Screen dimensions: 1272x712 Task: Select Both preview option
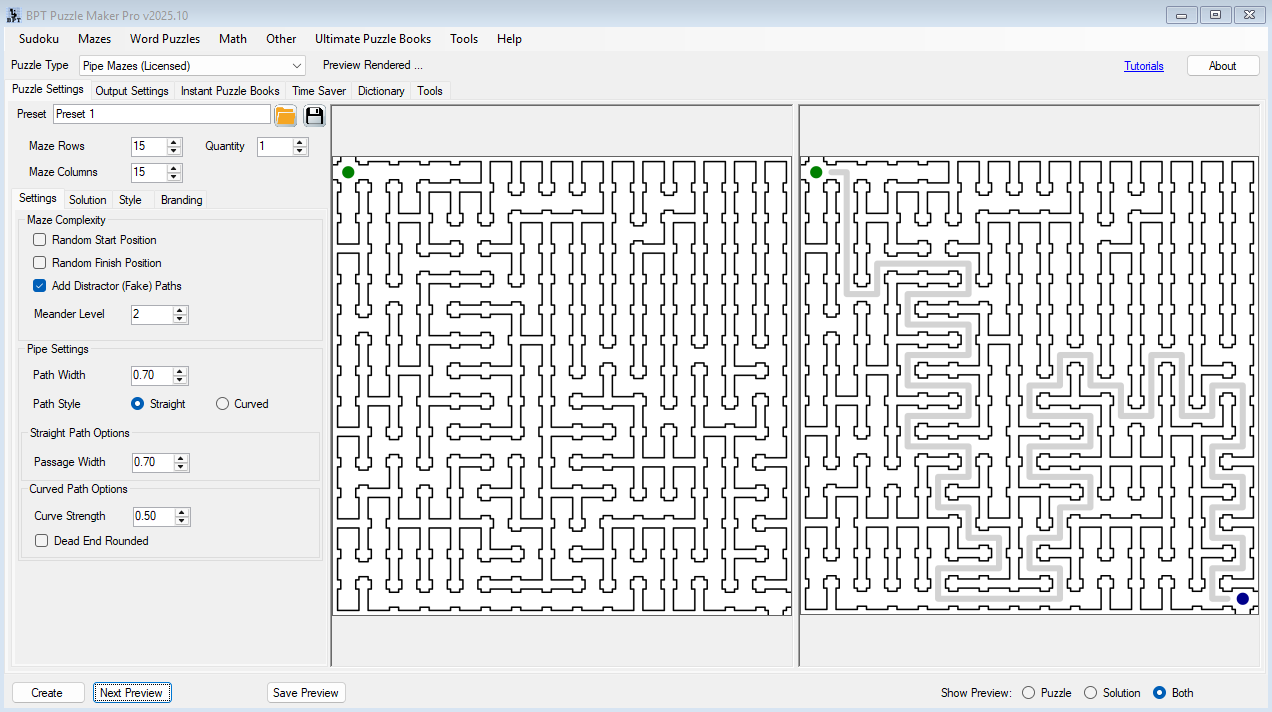(x=1160, y=693)
